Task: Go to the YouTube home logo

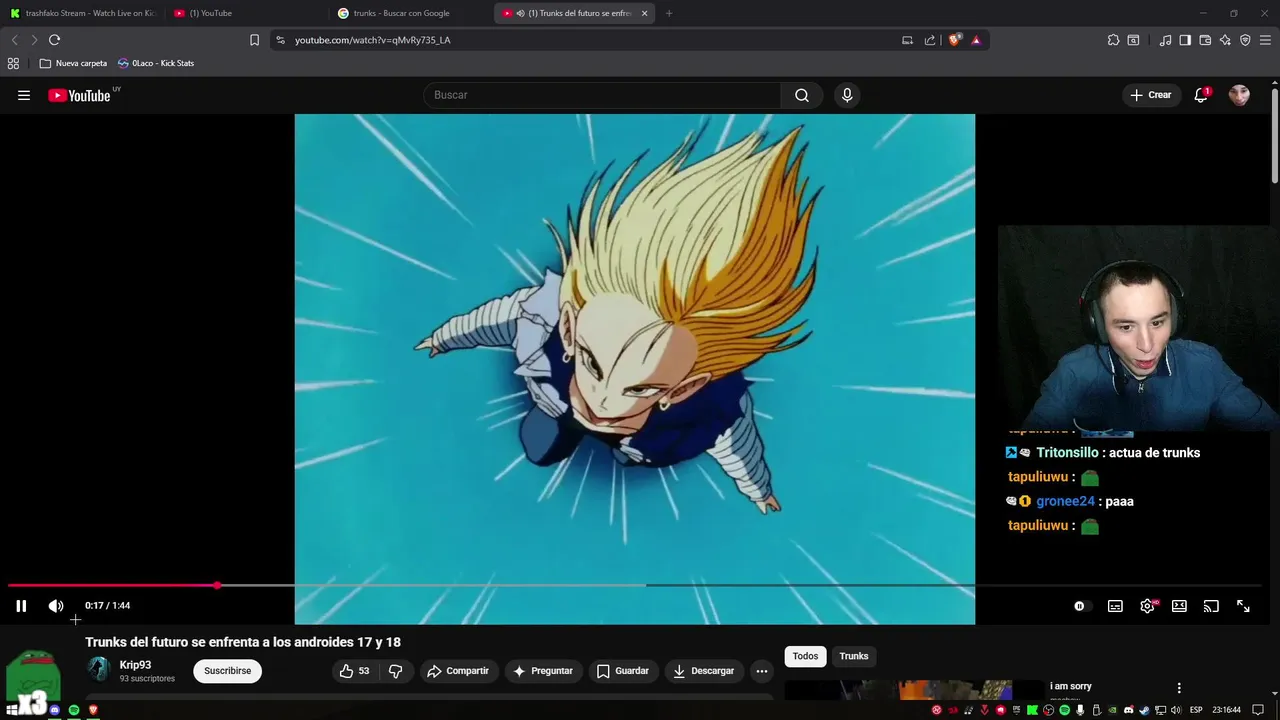Action: (x=79, y=95)
